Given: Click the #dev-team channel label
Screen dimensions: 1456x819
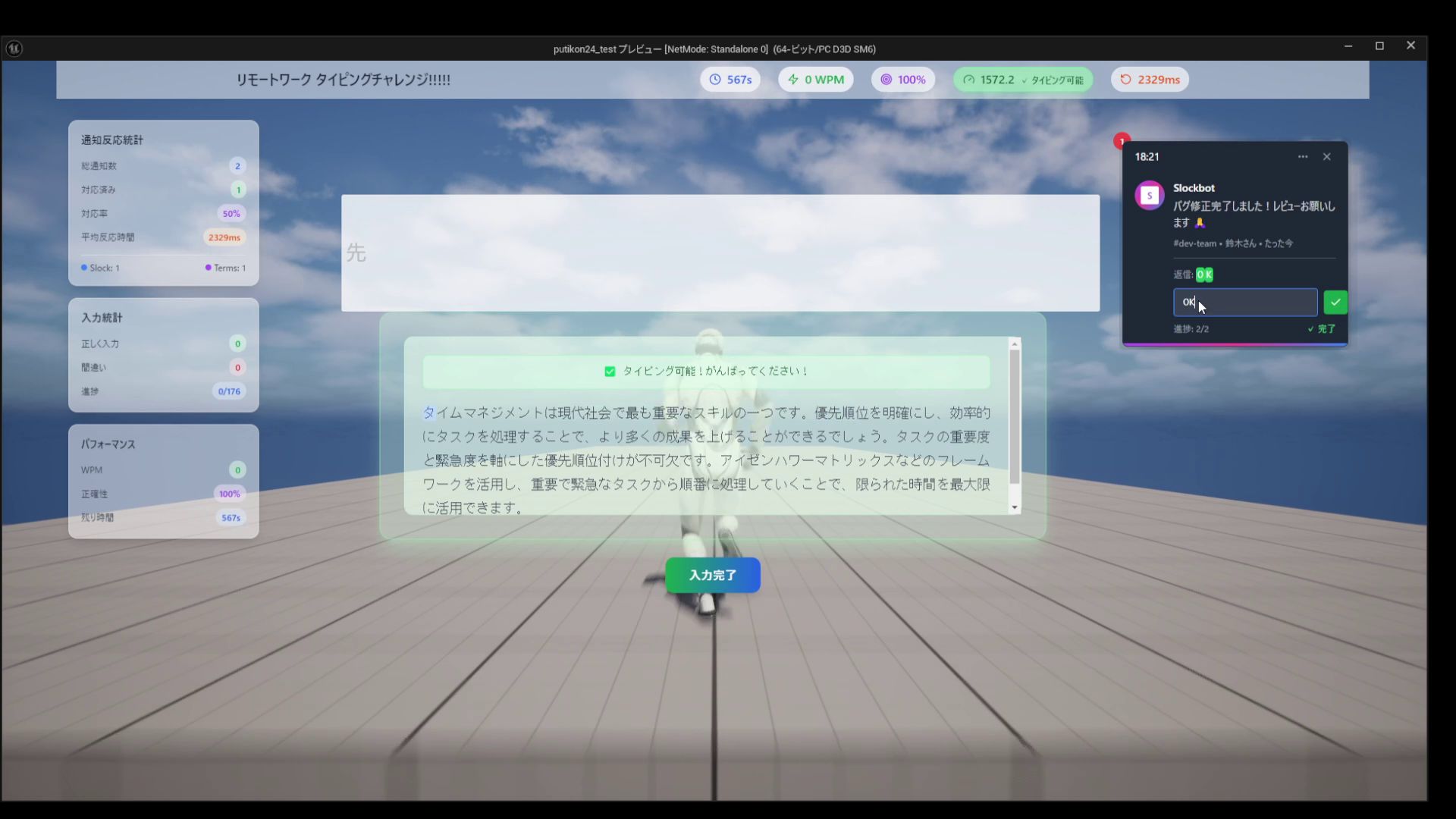Looking at the screenshot, I should pyautogui.click(x=1194, y=244).
